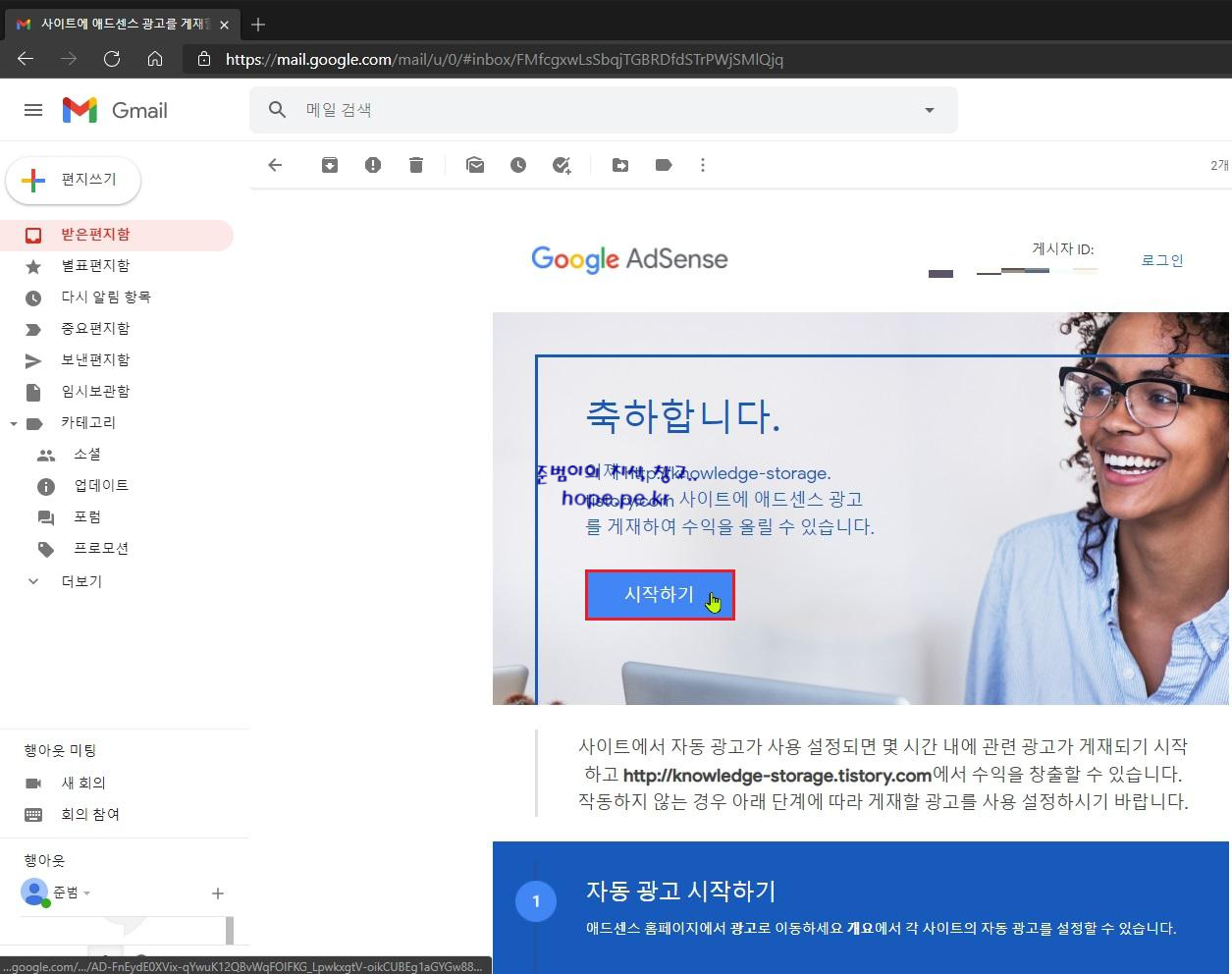This screenshot has height=974, width=1232.
Task: Open the more options three-dot menu
Action: pos(703,165)
